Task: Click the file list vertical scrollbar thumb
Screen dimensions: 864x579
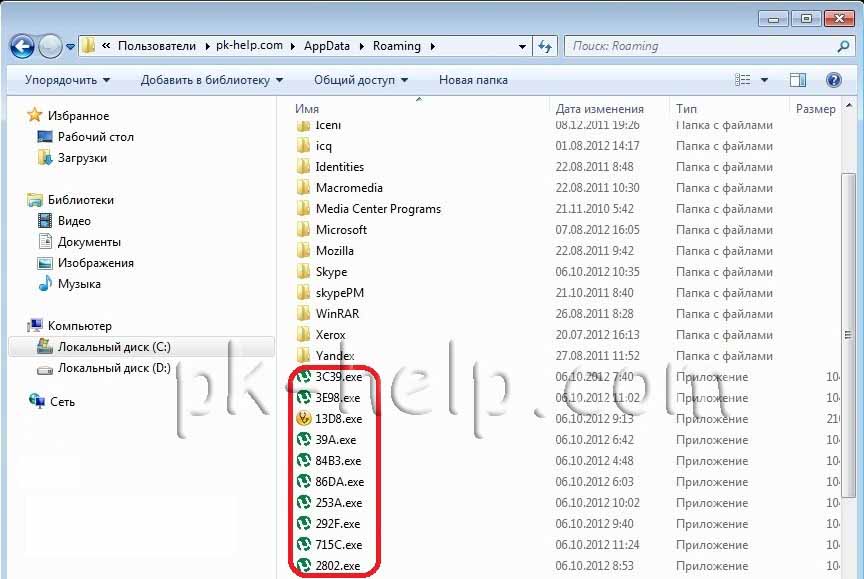Action: [x=848, y=335]
